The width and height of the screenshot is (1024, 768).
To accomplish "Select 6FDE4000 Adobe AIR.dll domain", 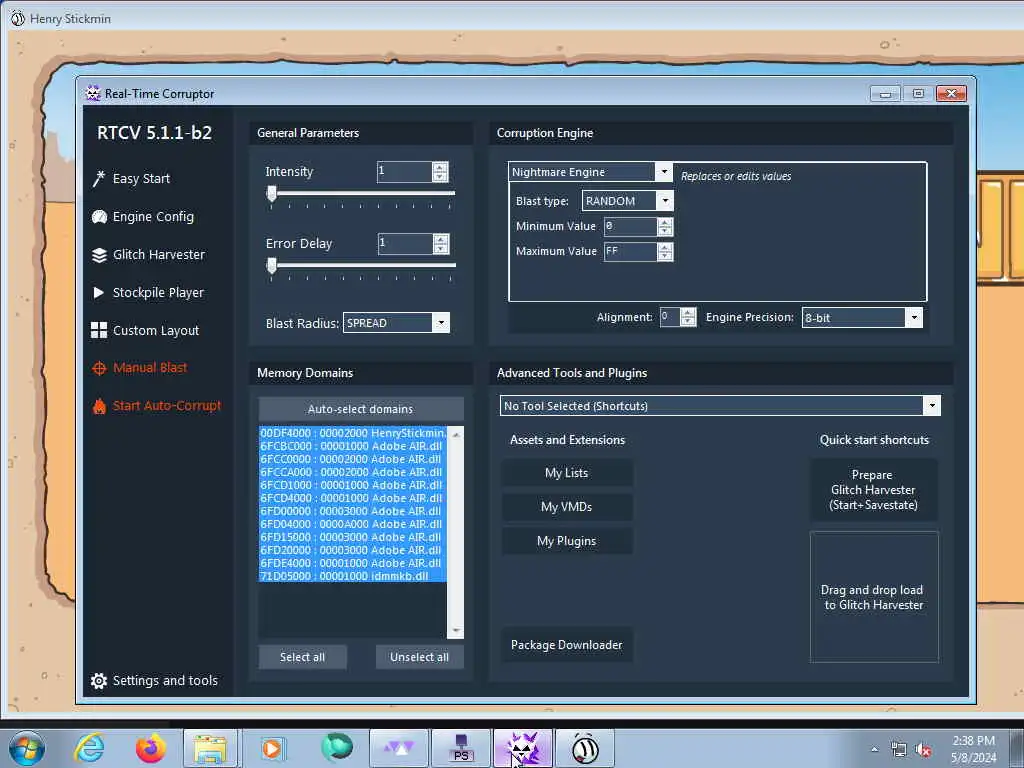I will pyautogui.click(x=353, y=563).
